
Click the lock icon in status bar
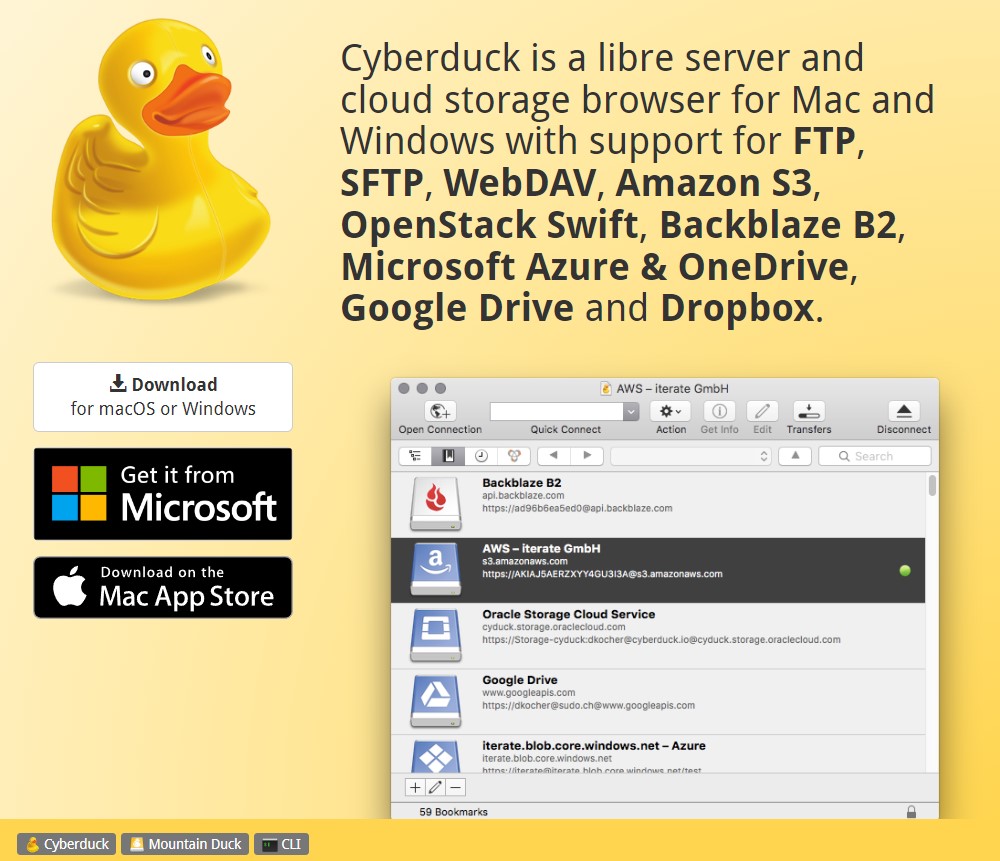tap(911, 811)
